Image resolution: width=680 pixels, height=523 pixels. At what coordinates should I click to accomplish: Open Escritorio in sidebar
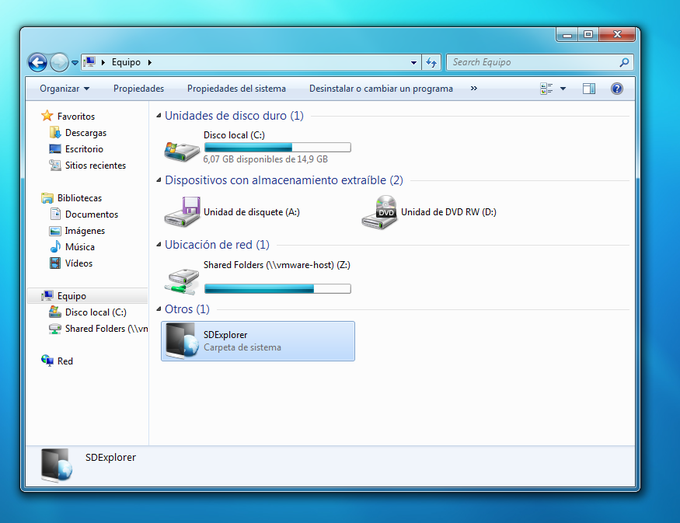point(84,149)
